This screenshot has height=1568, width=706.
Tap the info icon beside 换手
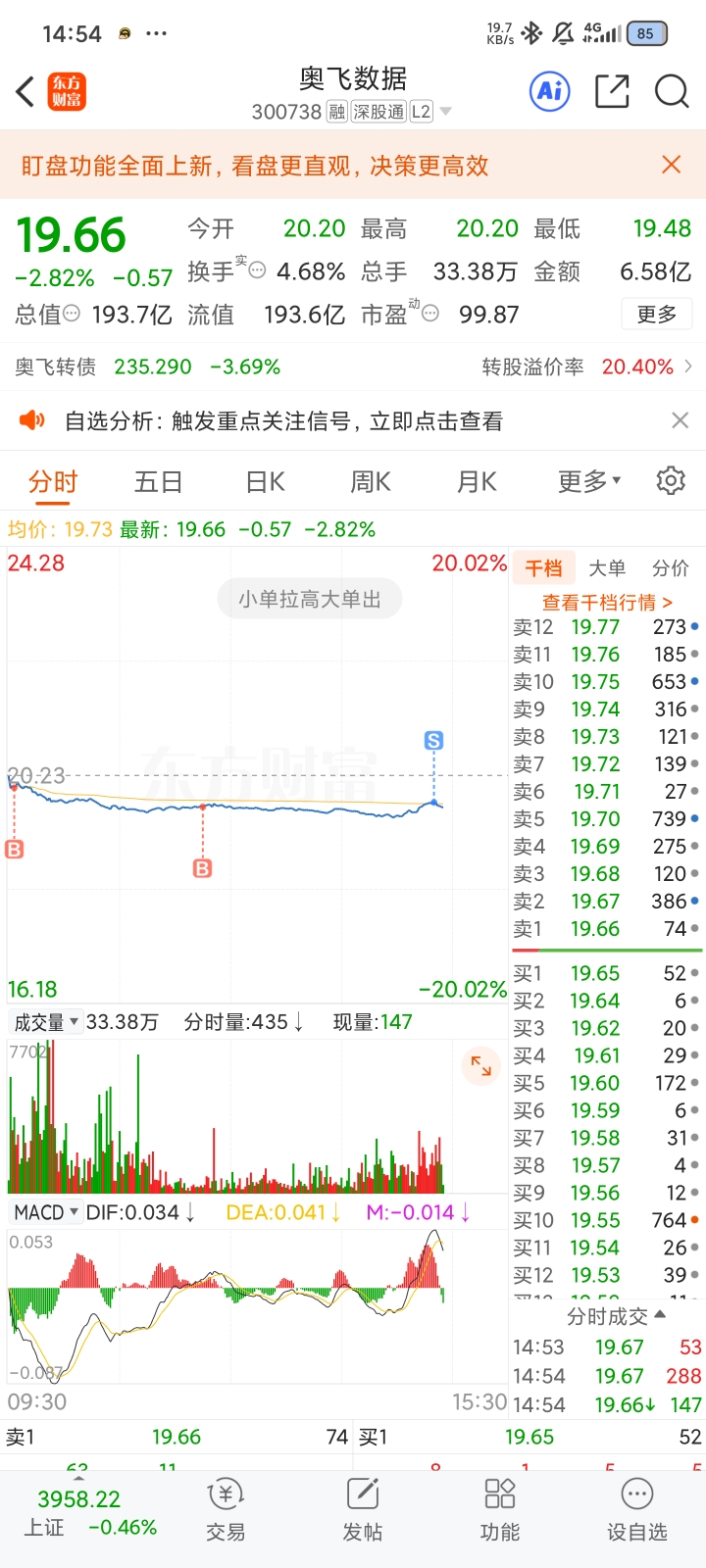point(257,269)
